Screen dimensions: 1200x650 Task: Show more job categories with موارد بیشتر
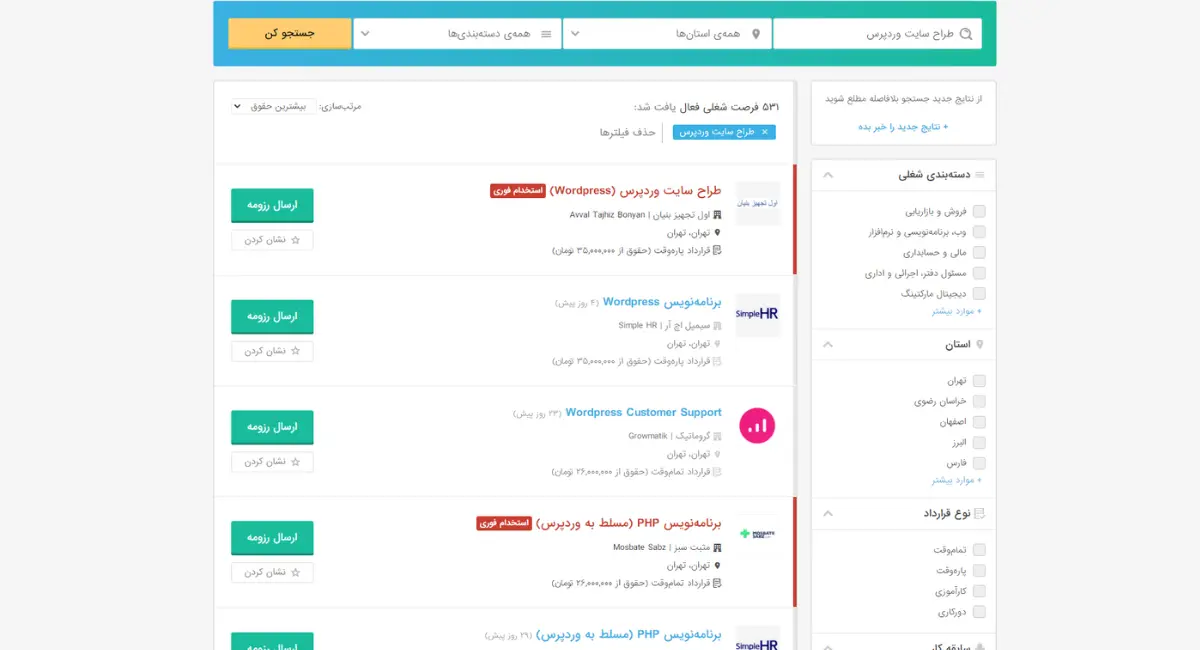(957, 311)
